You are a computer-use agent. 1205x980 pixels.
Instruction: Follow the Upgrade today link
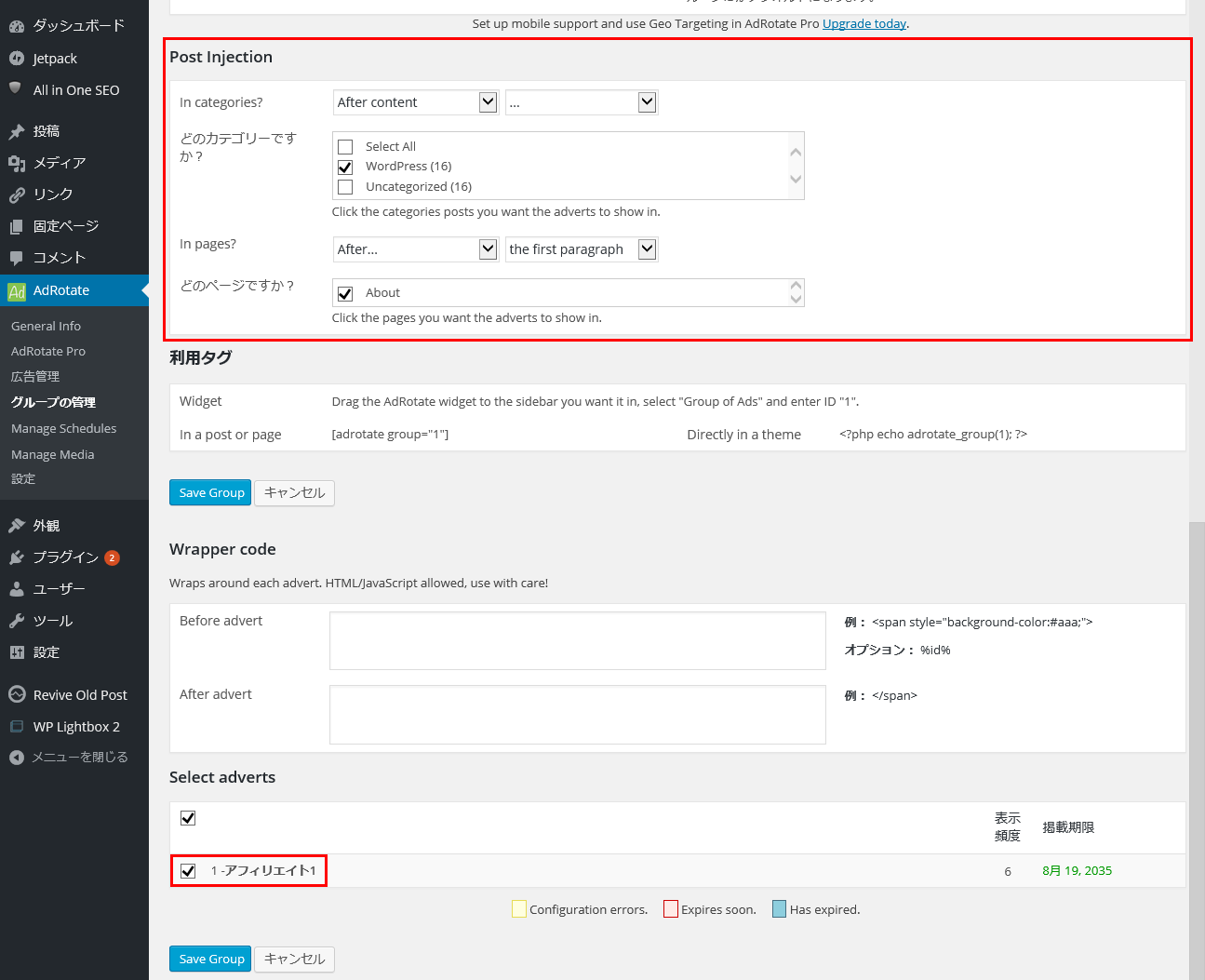864,23
